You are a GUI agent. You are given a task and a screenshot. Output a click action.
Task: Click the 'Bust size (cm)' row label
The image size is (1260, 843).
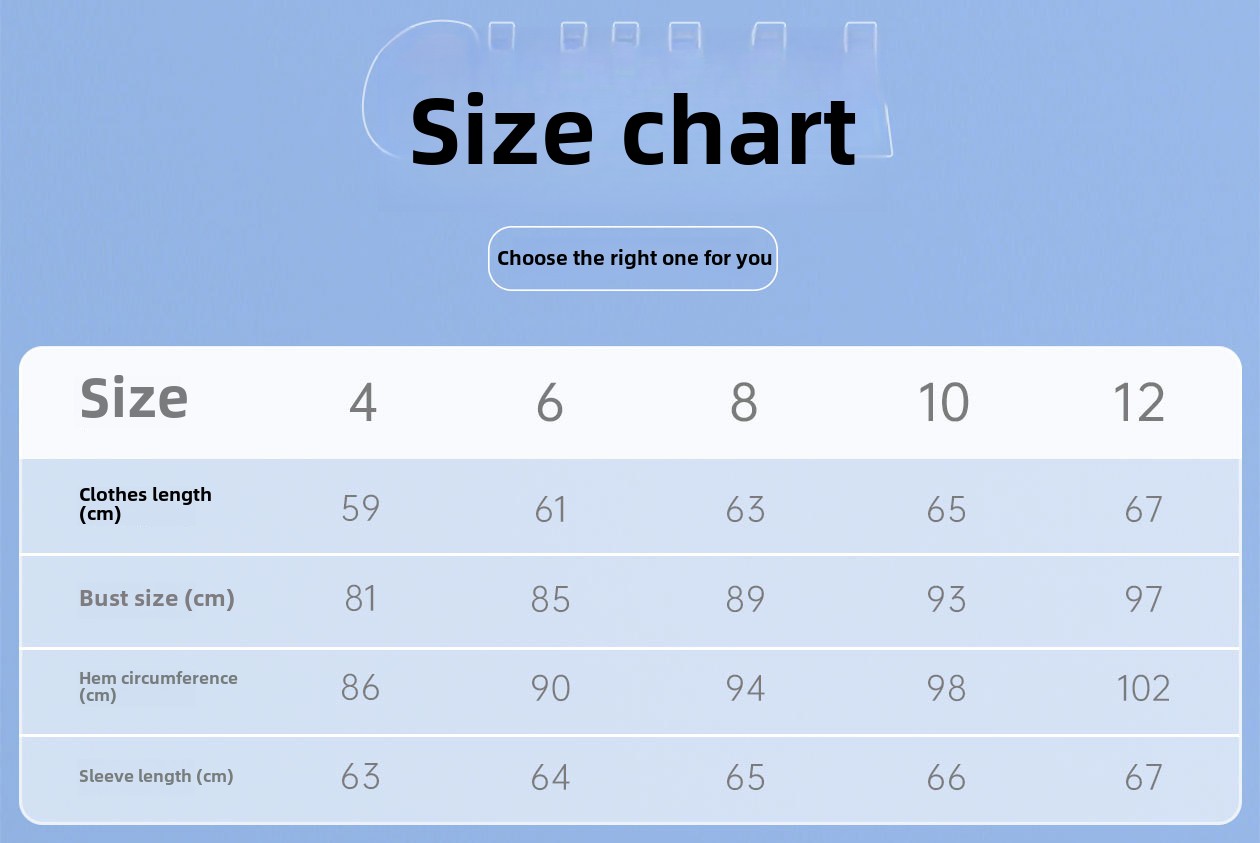(x=156, y=599)
